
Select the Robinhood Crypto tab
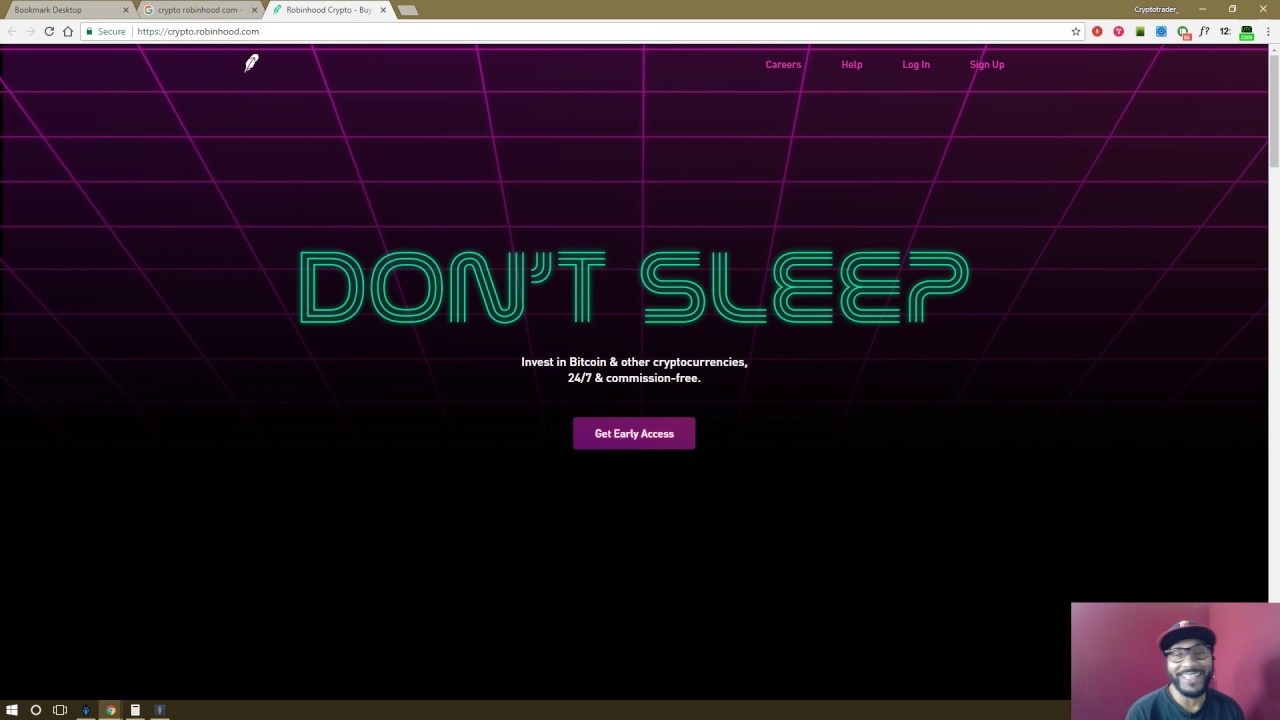[328, 10]
